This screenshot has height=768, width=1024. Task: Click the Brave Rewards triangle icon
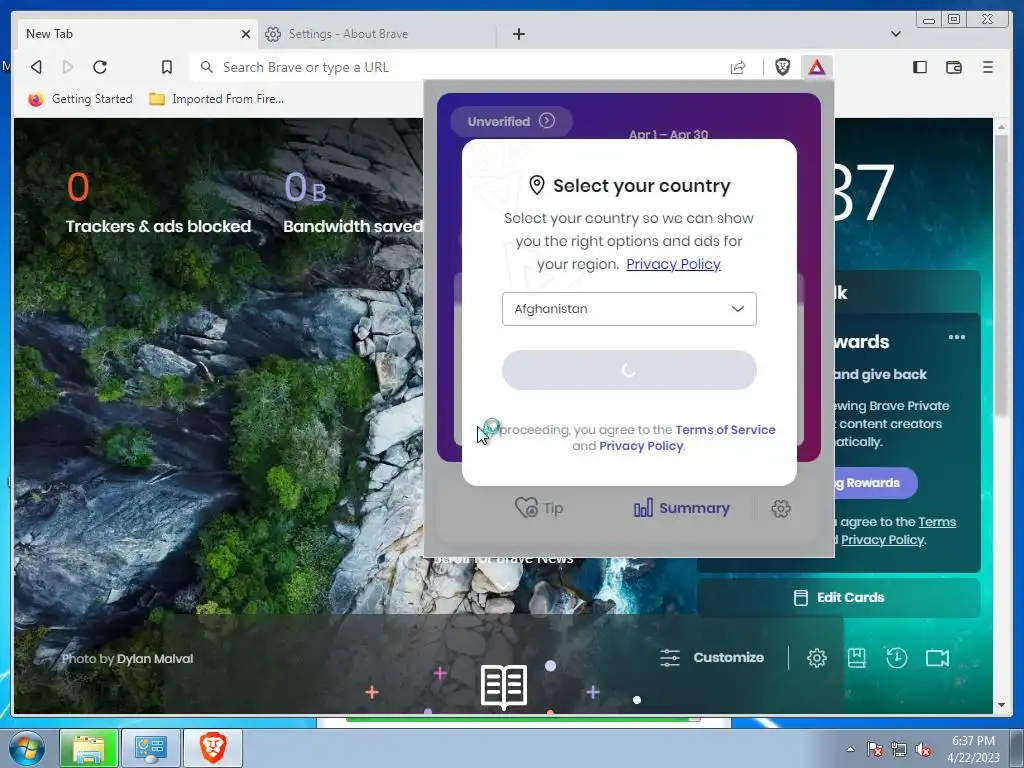[x=816, y=67]
